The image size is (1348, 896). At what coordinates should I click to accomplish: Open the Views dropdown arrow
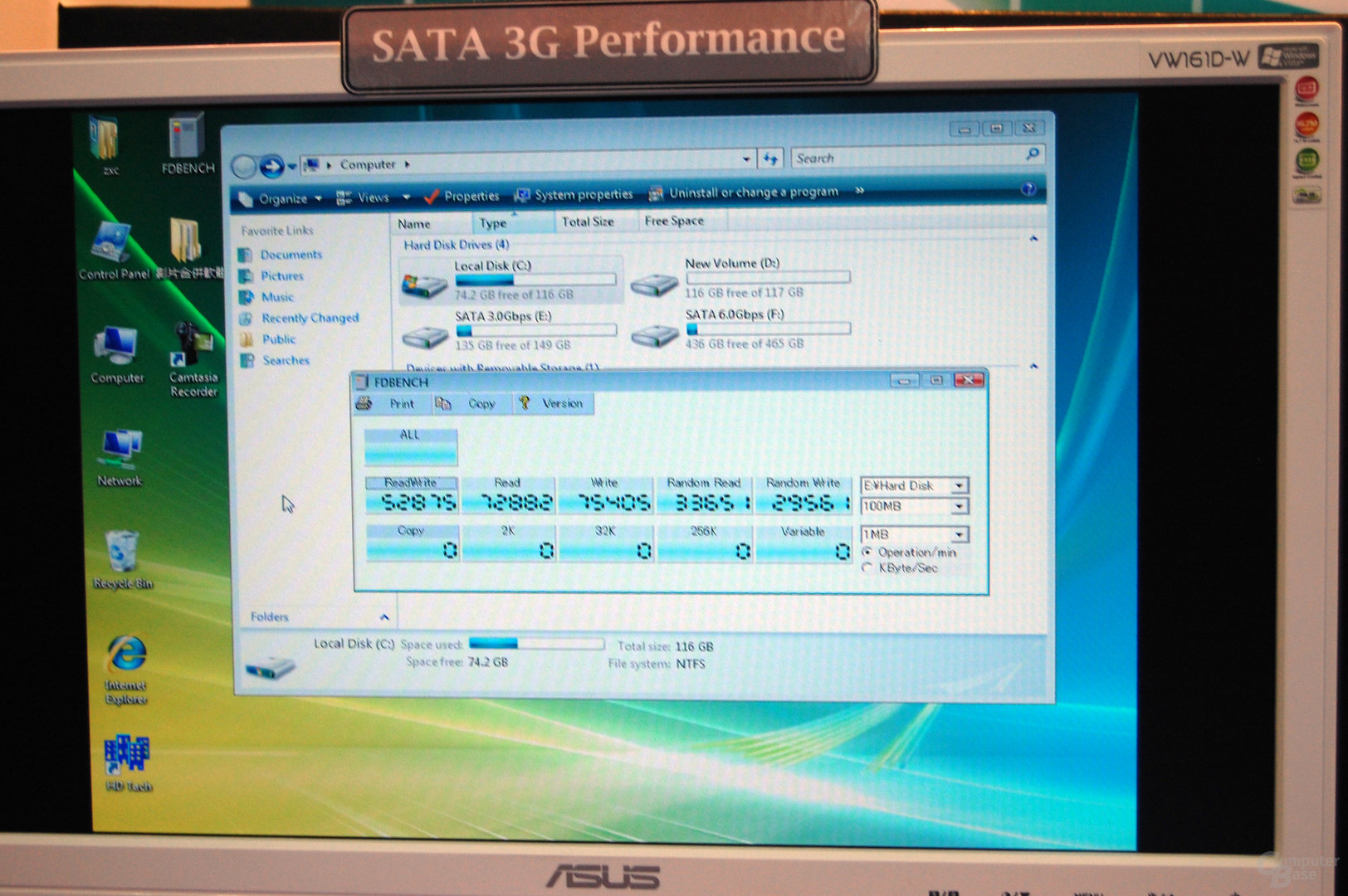[x=406, y=197]
